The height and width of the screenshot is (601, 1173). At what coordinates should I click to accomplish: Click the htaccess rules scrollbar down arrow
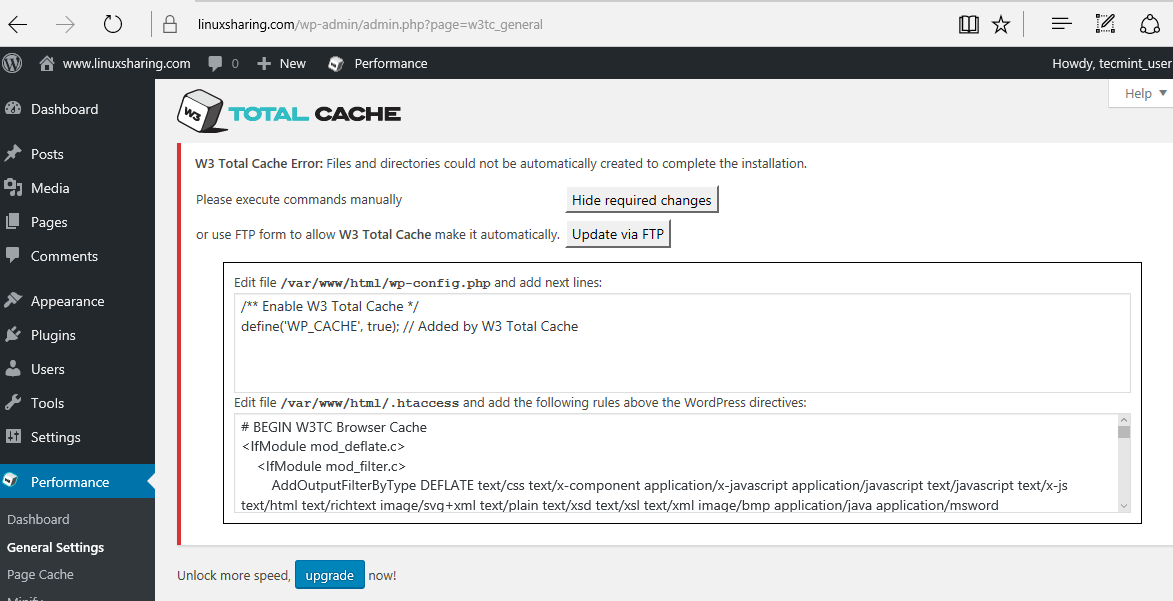1124,506
